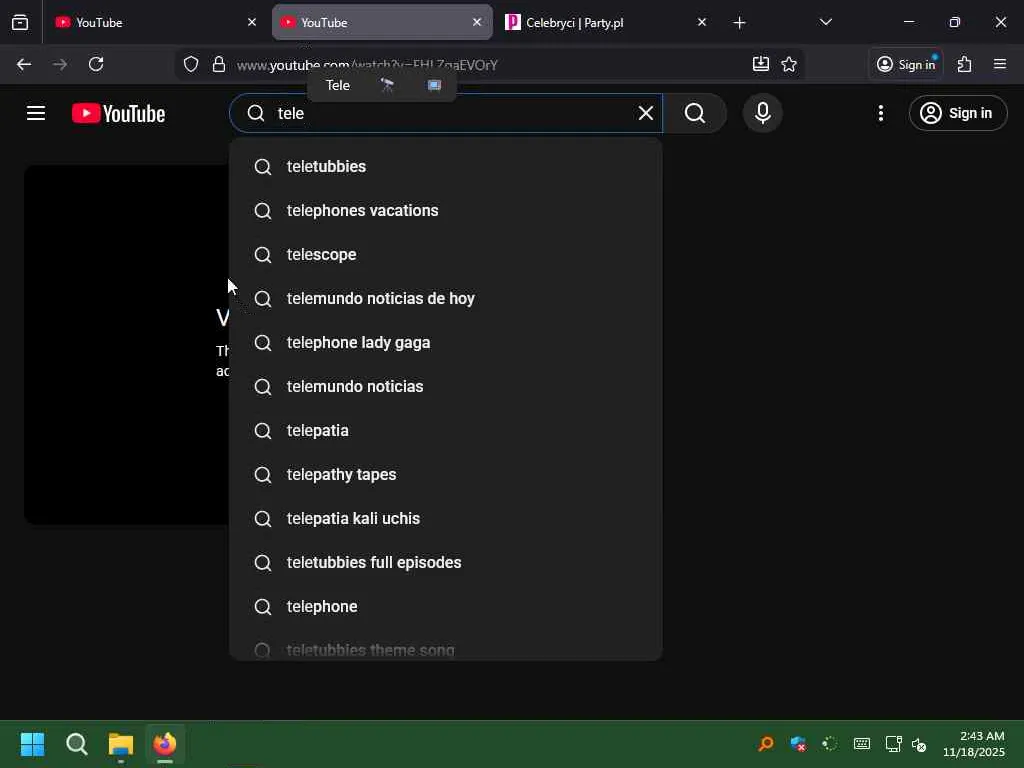Show site security padlock info
Viewport: 1024px width, 768px height.
tap(219, 64)
